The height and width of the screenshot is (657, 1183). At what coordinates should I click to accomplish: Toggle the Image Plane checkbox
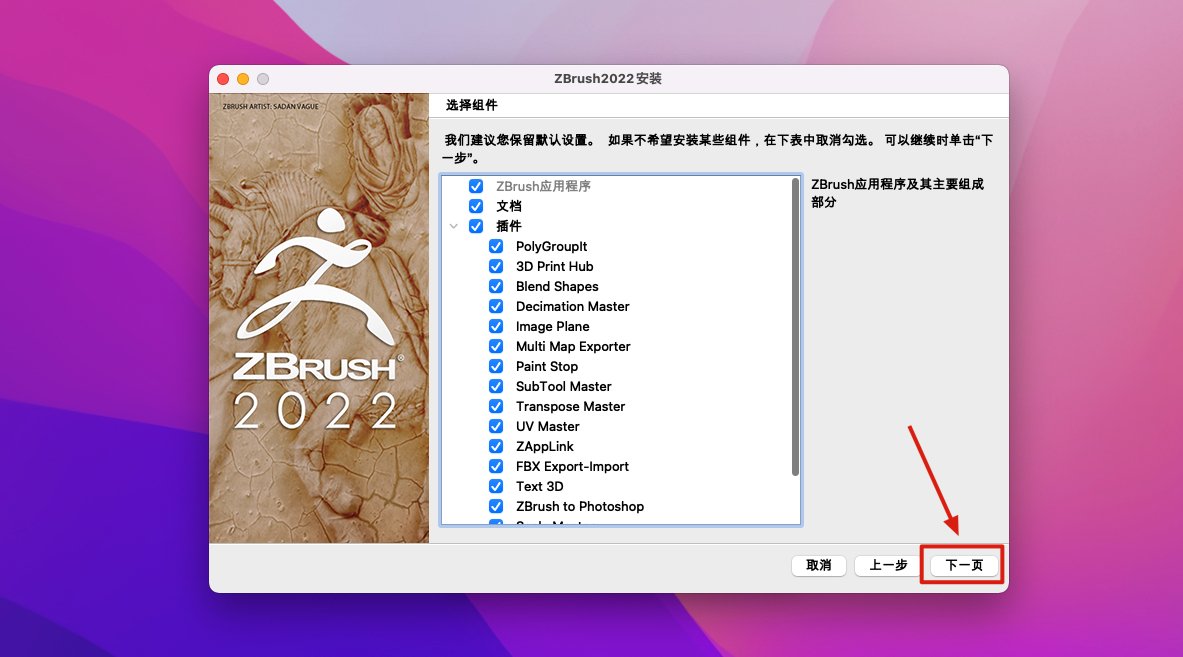point(496,326)
